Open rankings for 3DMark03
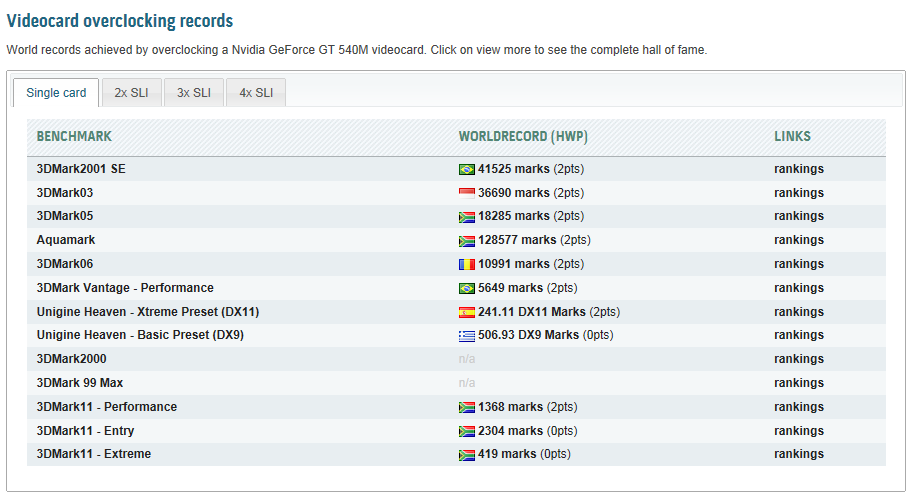The width and height of the screenshot is (914, 500). coord(799,192)
